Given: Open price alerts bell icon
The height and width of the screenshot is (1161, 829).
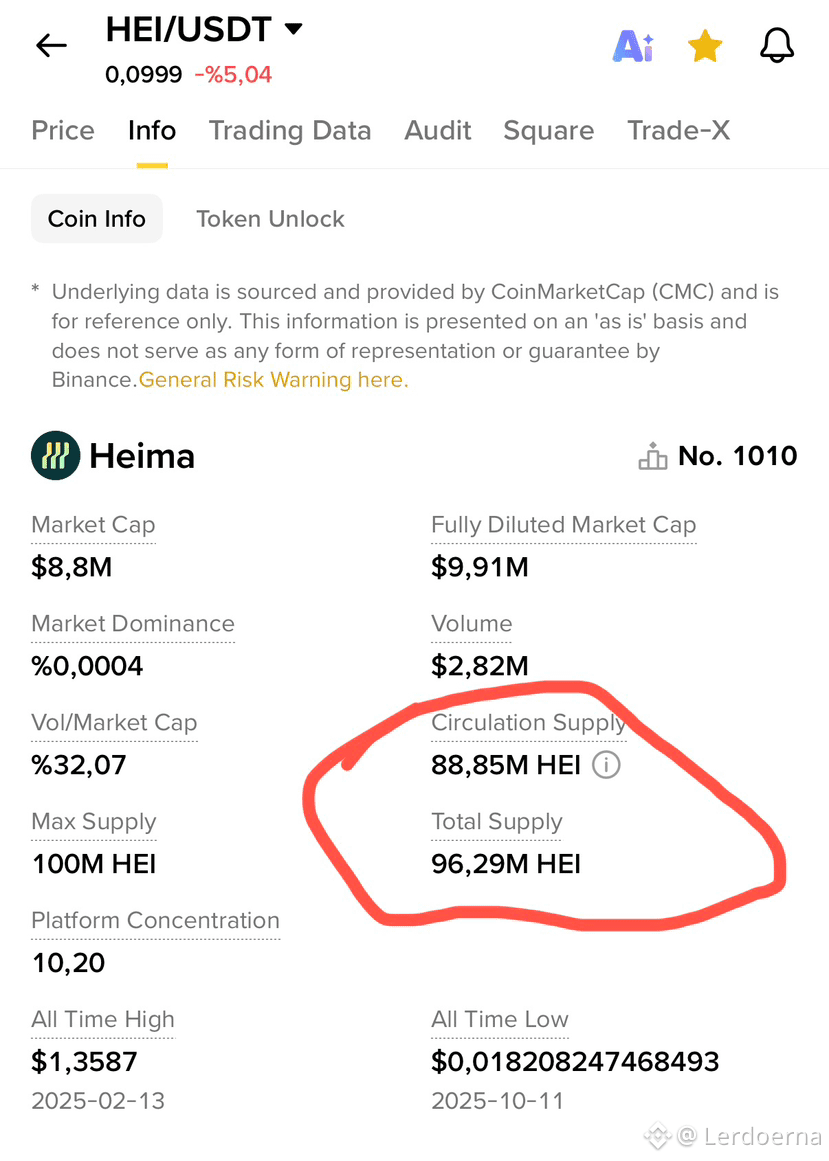Looking at the screenshot, I should pos(776,46).
